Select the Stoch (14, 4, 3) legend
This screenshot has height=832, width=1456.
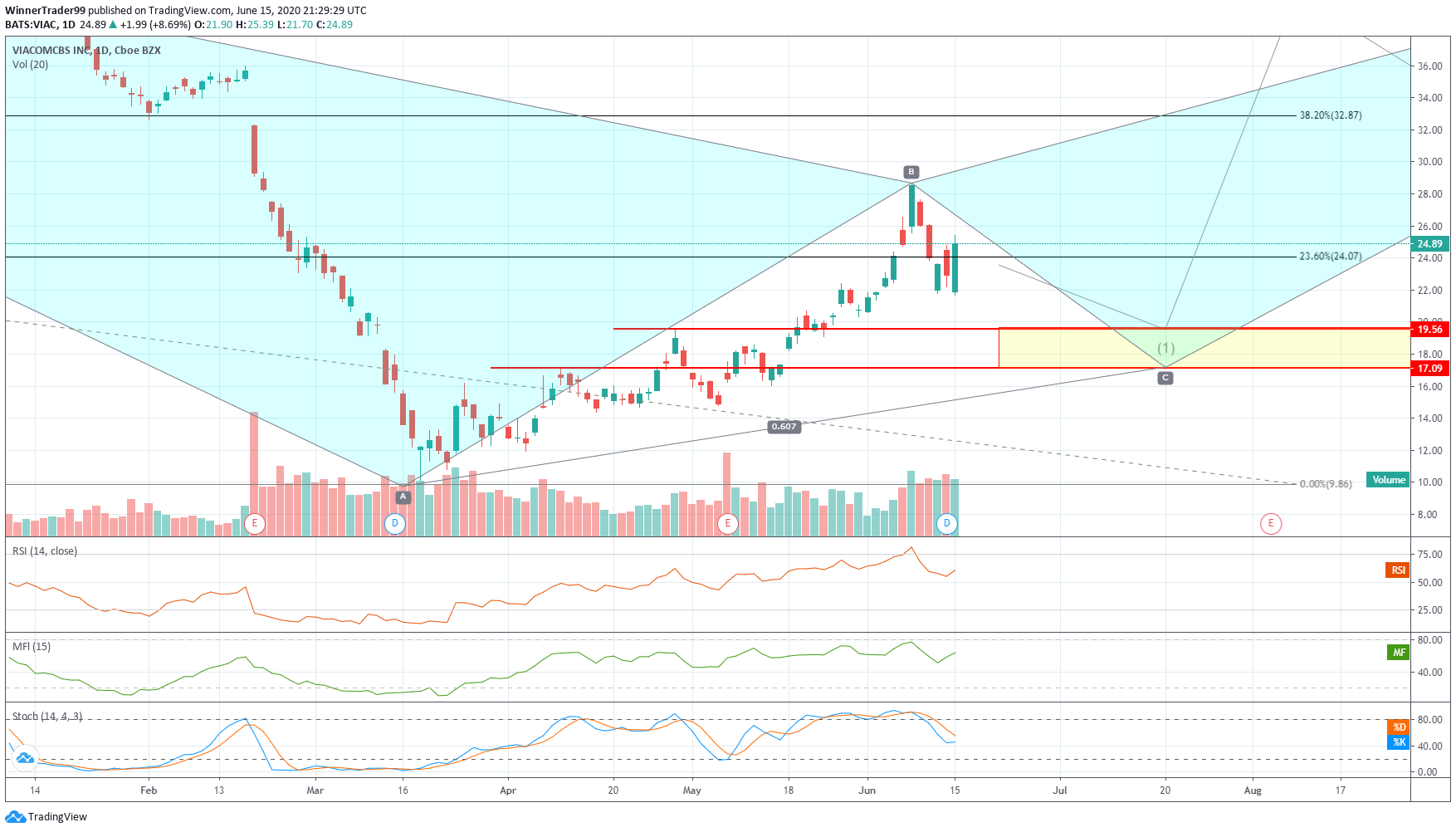point(47,717)
